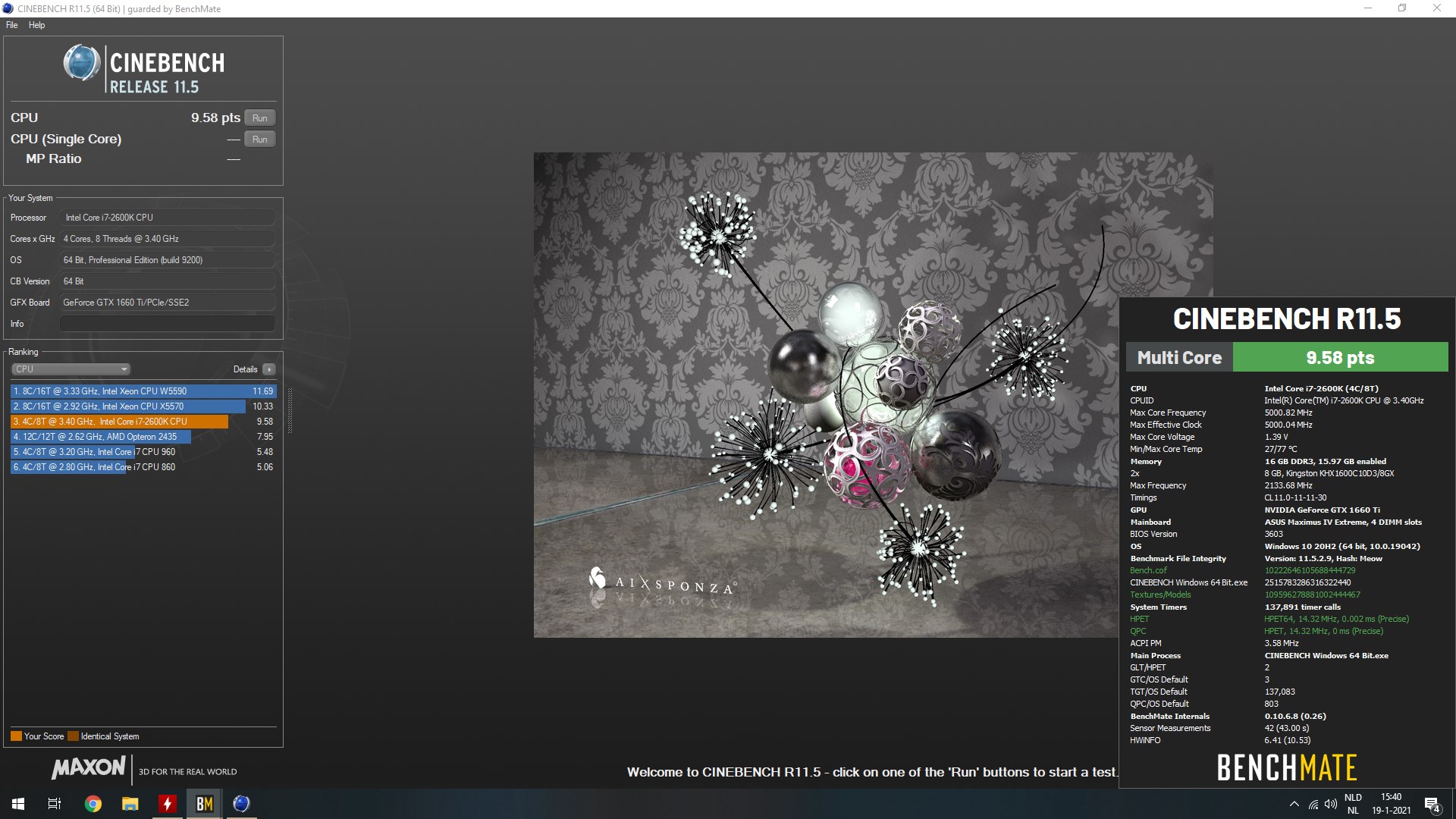
Task: Click the 9.58 pts Multi Core green score bar
Action: tap(1340, 358)
